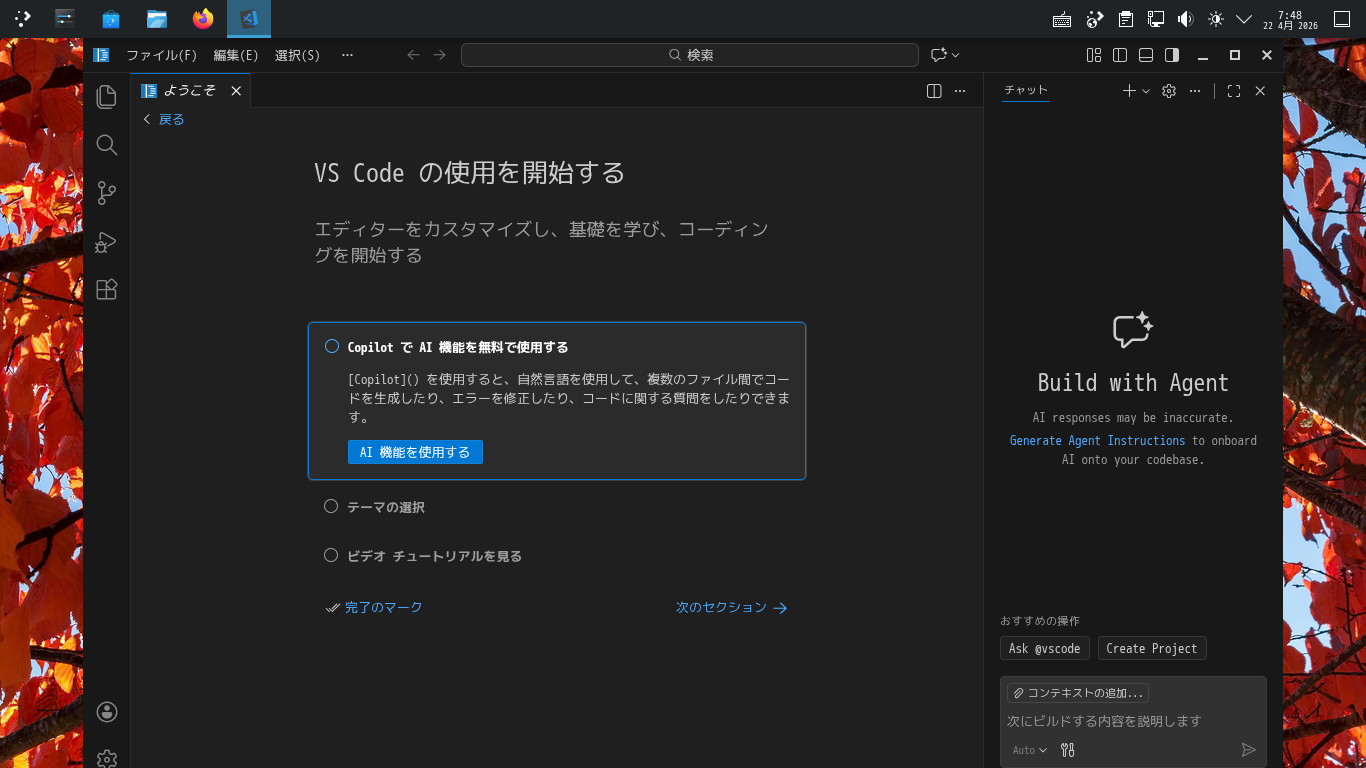Select the Copilot AI 機能 step radio circle
1366x768 pixels.
point(332,347)
